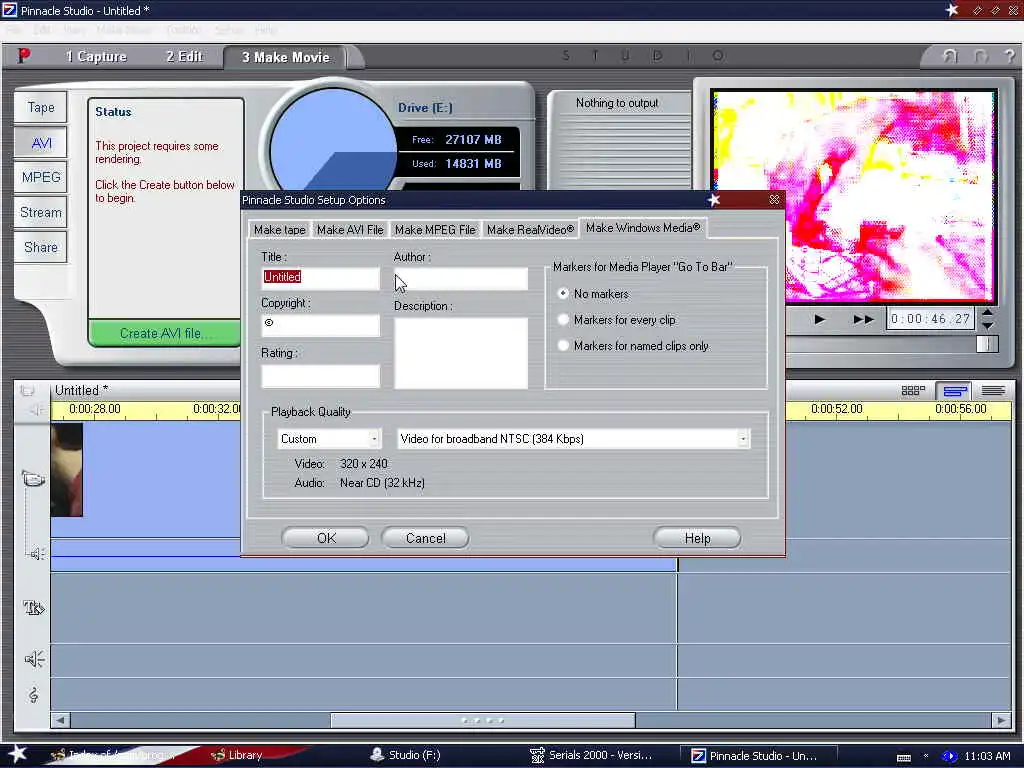Click the star icon in main title bar
This screenshot has width=1024, height=768.
pos(952,10)
